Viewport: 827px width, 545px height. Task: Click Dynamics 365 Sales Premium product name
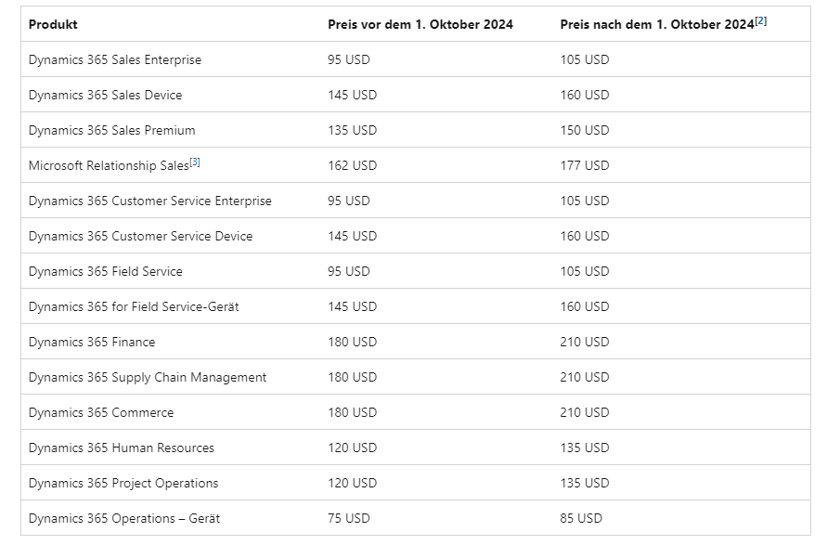pos(112,130)
